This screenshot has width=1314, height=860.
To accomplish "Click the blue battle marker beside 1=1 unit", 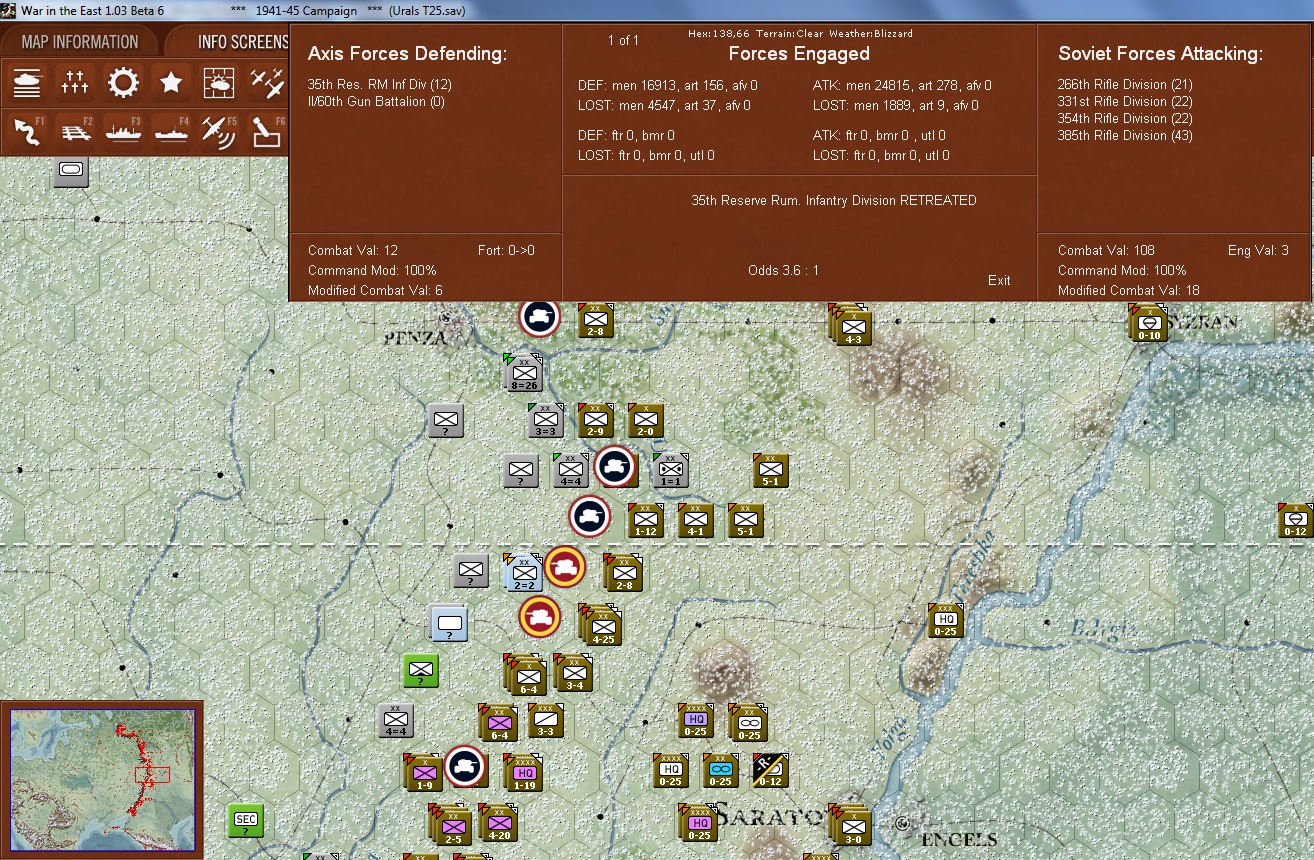I will coord(615,467).
